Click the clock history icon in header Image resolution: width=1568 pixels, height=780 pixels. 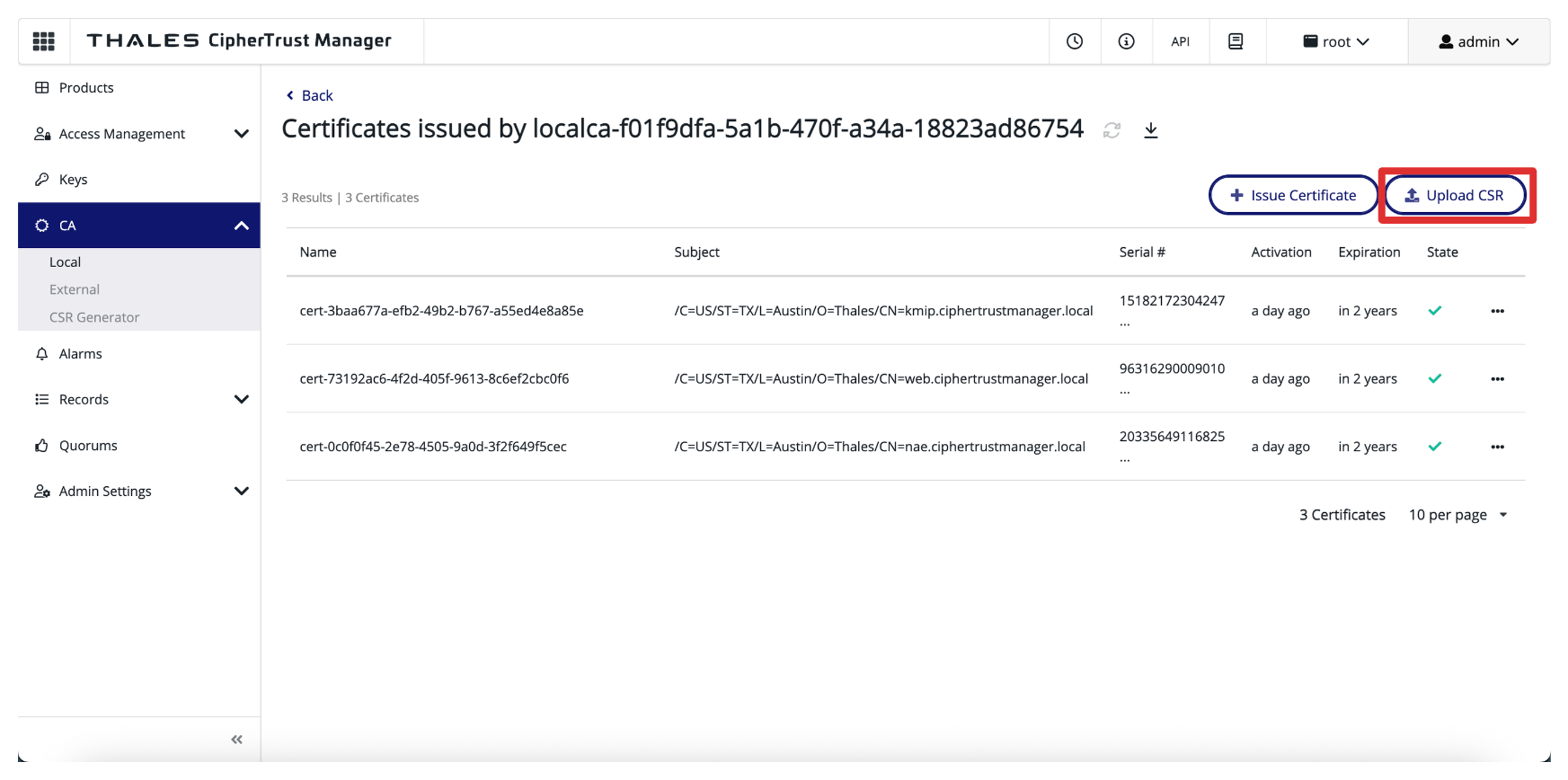[1074, 41]
